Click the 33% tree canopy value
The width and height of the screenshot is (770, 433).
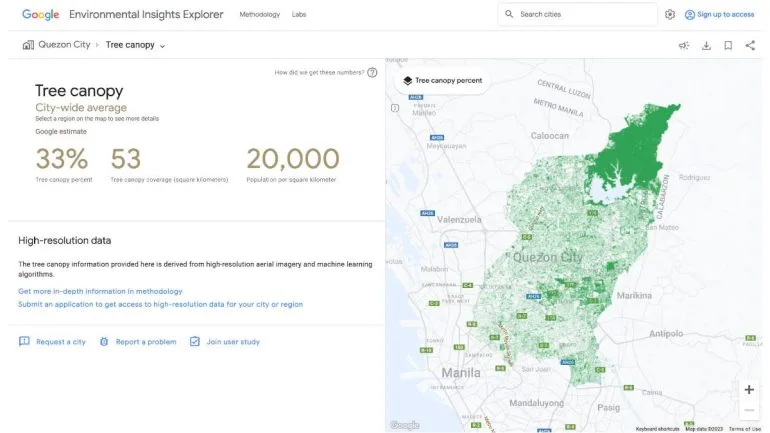point(62,159)
